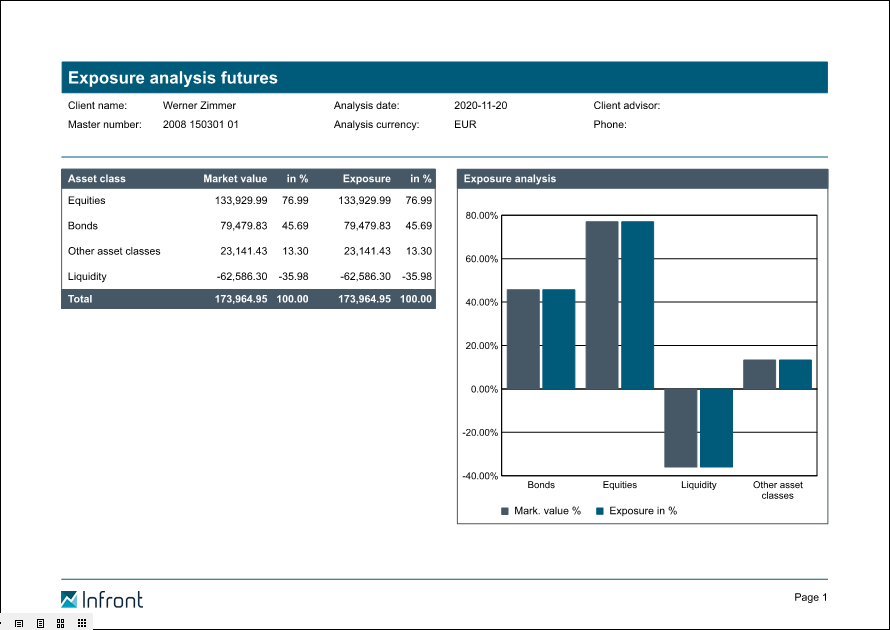Select the 3x3 thumbnail grid view icon
Image resolution: width=890 pixels, height=630 pixels.
point(82,623)
